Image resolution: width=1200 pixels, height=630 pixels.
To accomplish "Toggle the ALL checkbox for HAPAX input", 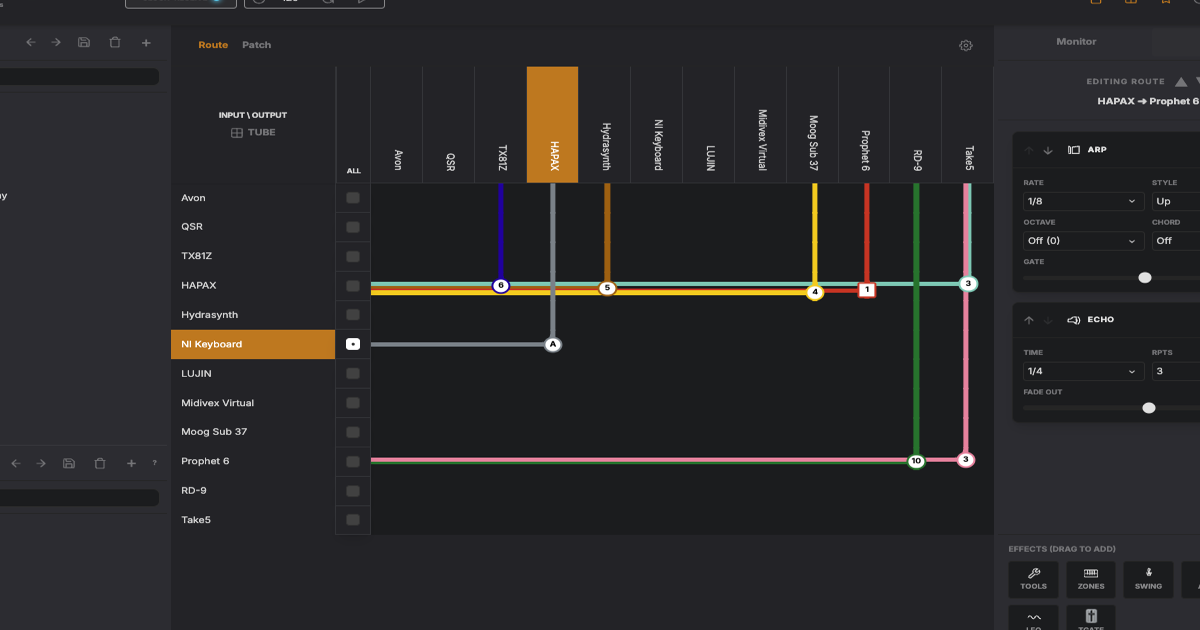I will (353, 286).
